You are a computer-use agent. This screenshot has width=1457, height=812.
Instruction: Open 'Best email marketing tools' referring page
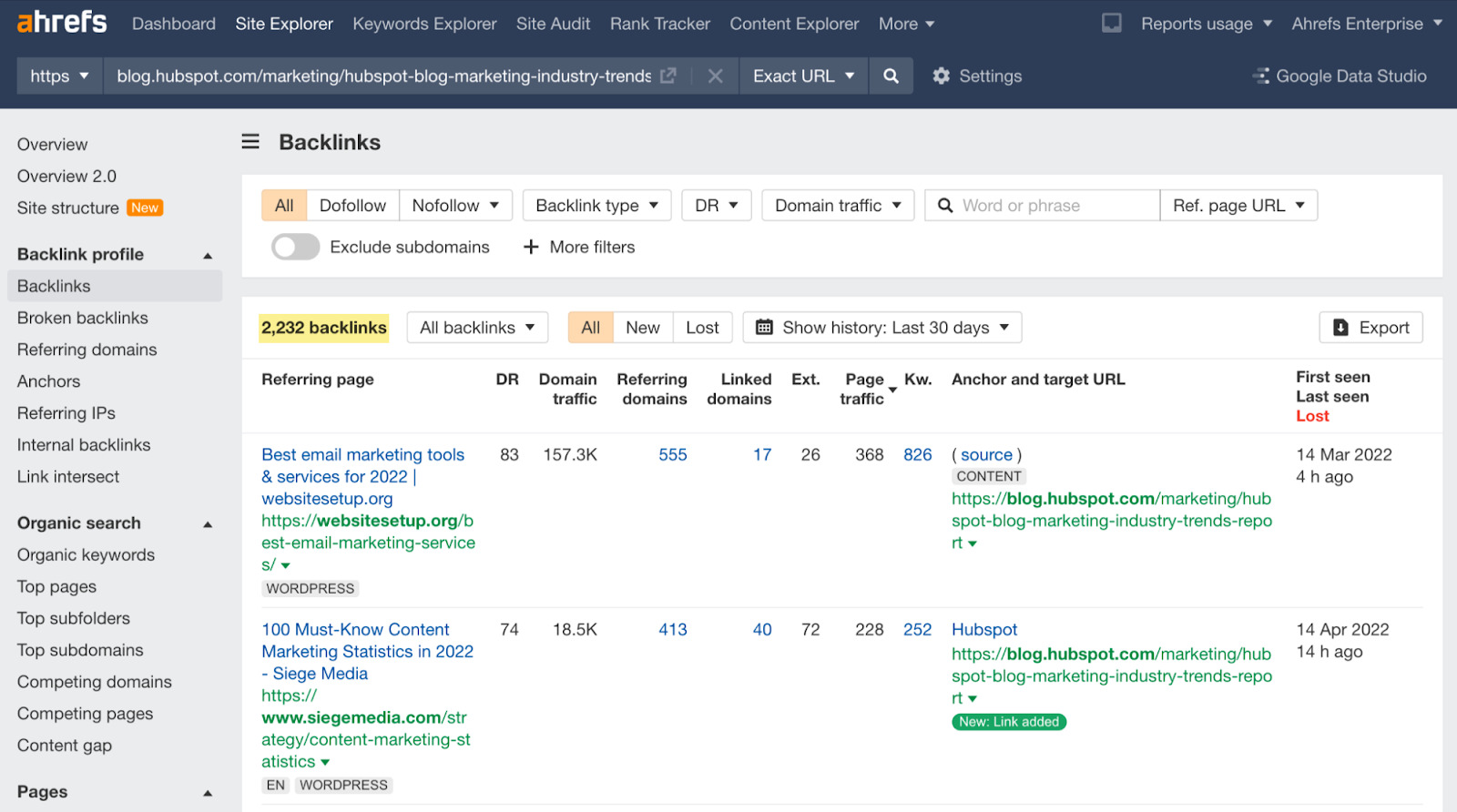pyautogui.click(x=363, y=476)
